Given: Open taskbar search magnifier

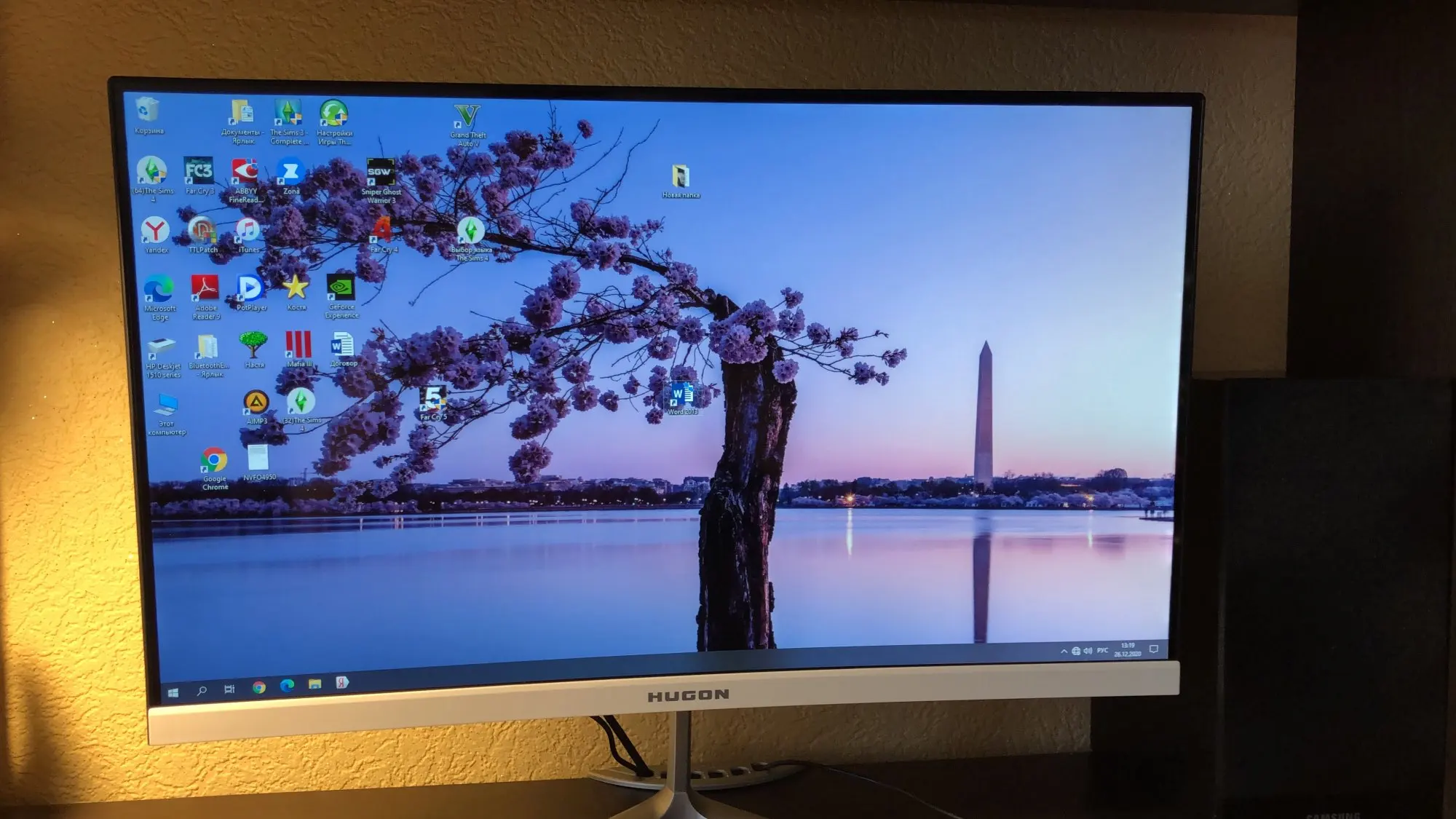Looking at the screenshot, I should click(202, 690).
